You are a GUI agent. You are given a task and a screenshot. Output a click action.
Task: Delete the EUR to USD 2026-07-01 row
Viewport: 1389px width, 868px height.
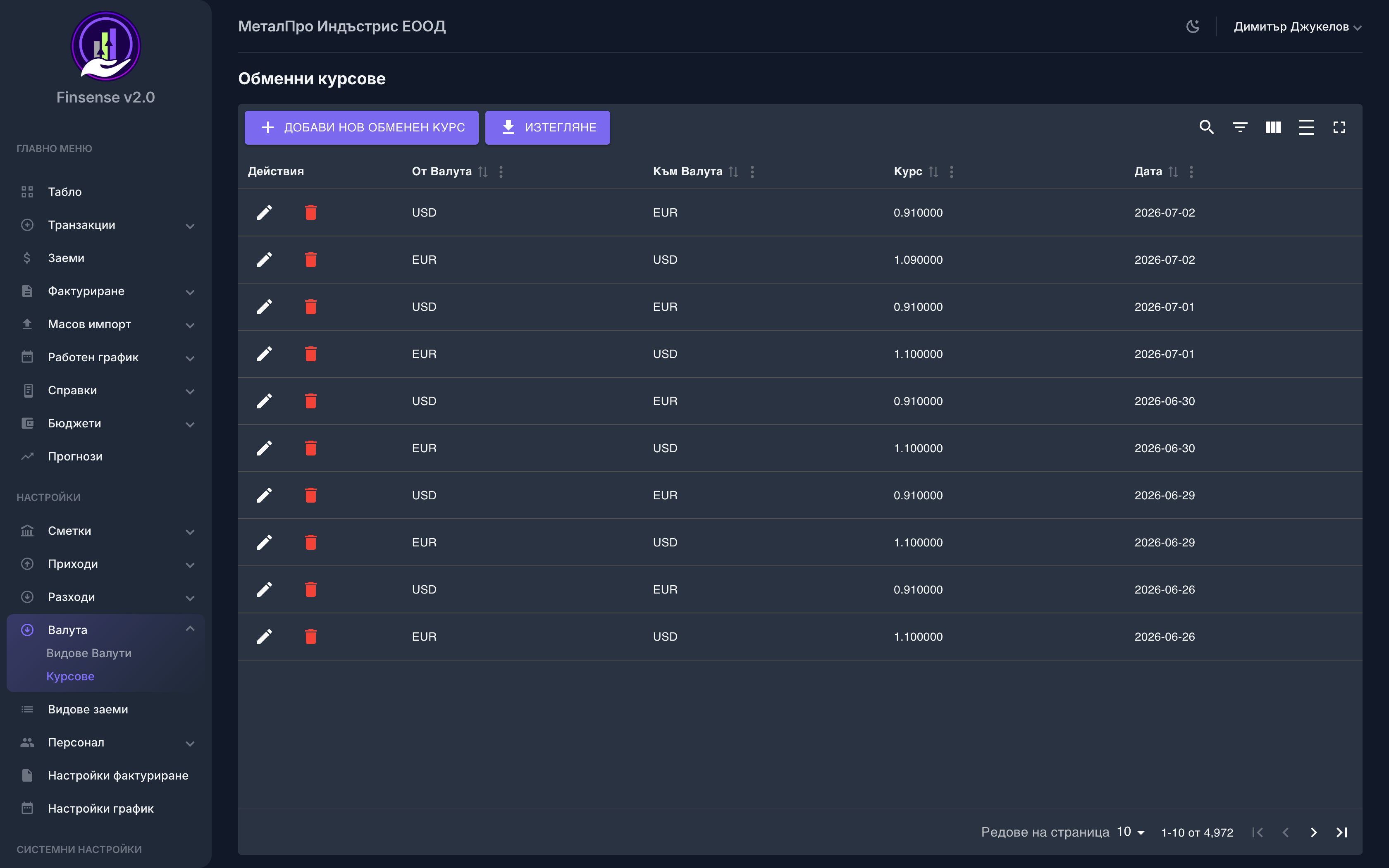click(310, 354)
